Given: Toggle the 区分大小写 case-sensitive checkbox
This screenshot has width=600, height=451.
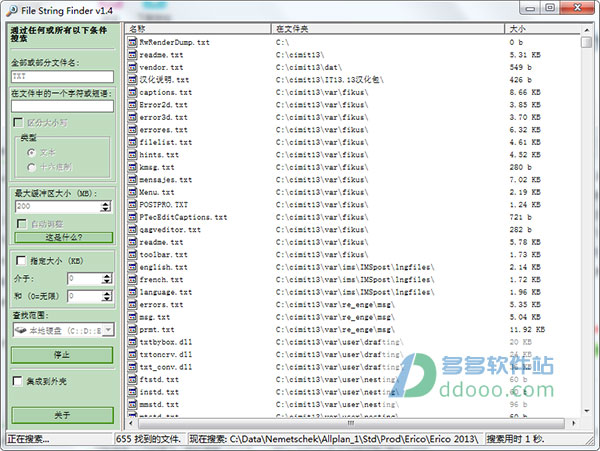Looking at the screenshot, I should click(18, 122).
